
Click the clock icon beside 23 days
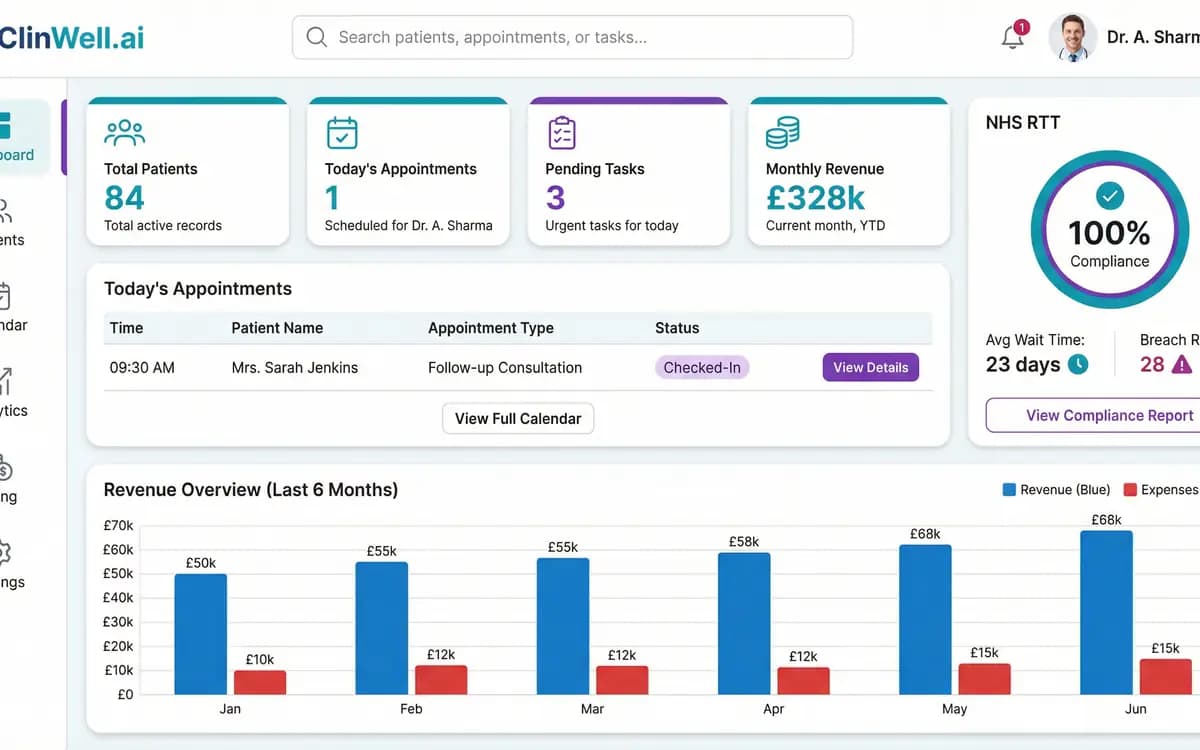(1078, 364)
